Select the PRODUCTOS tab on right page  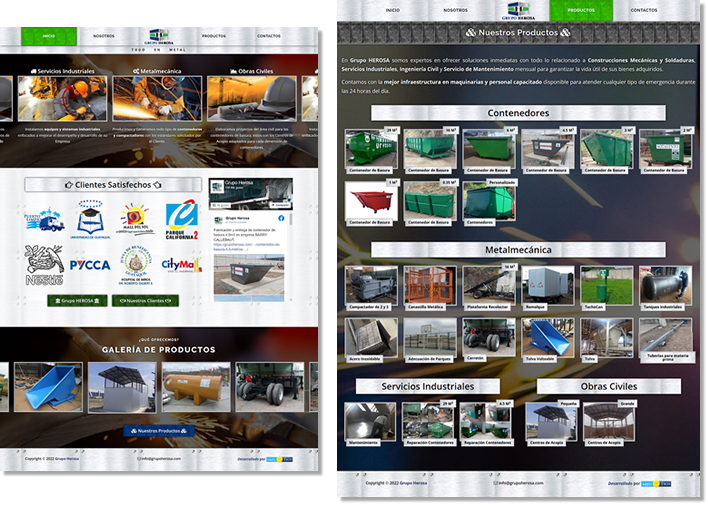pyautogui.click(x=580, y=10)
